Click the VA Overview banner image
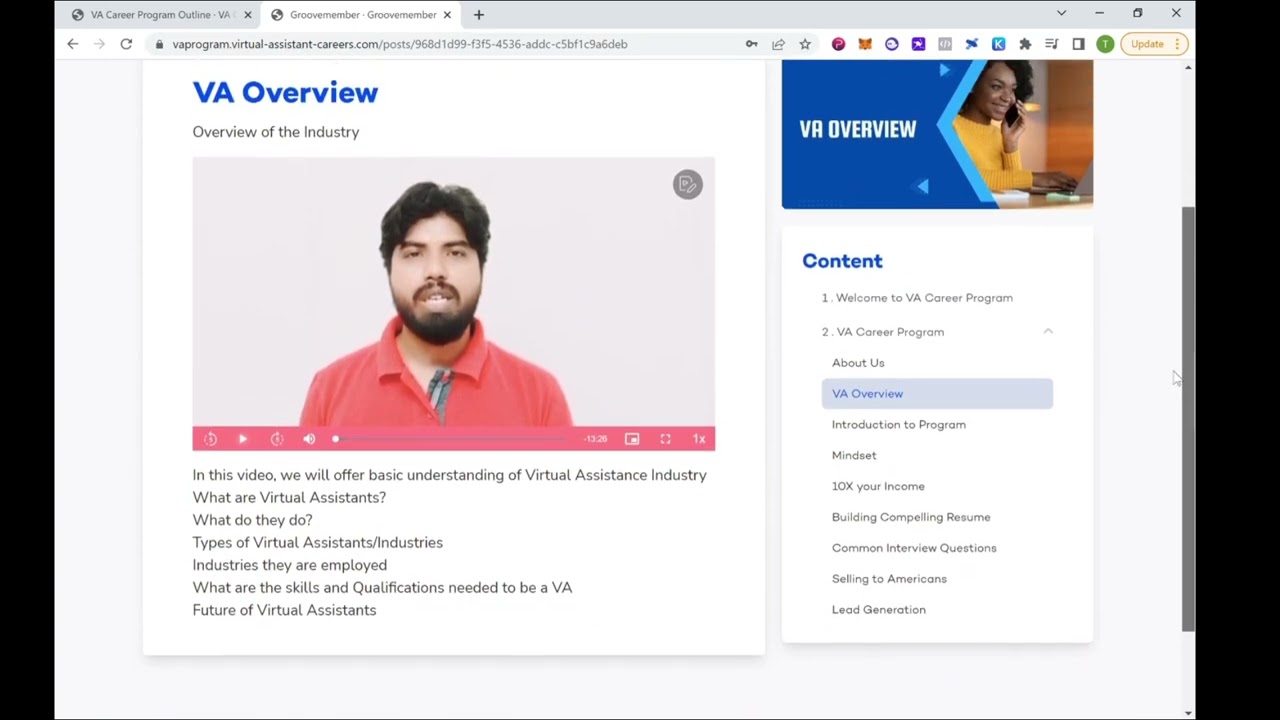1280x720 pixels. [937, 134]
